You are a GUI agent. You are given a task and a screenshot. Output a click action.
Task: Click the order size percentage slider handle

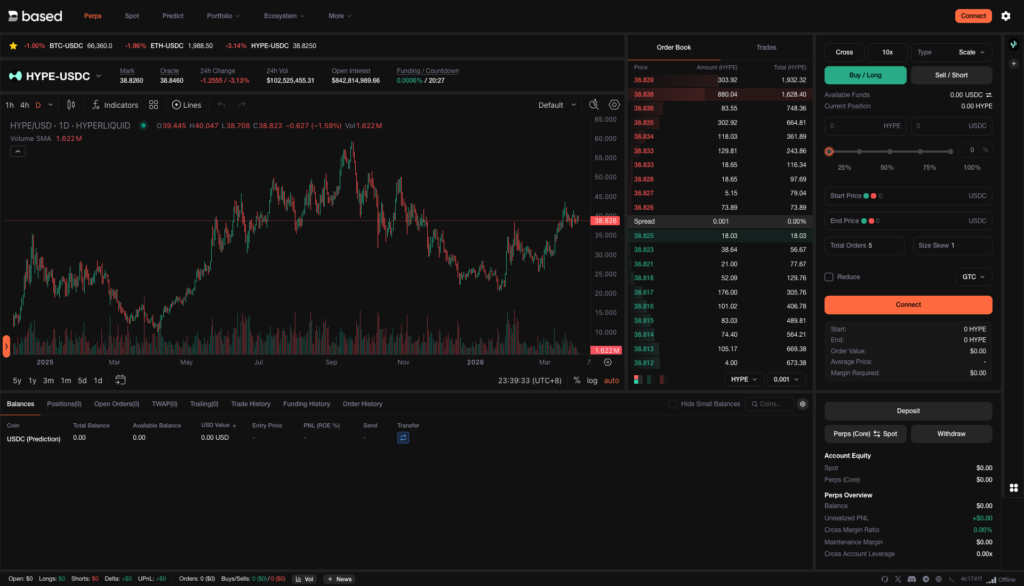[x=829, y=151]
